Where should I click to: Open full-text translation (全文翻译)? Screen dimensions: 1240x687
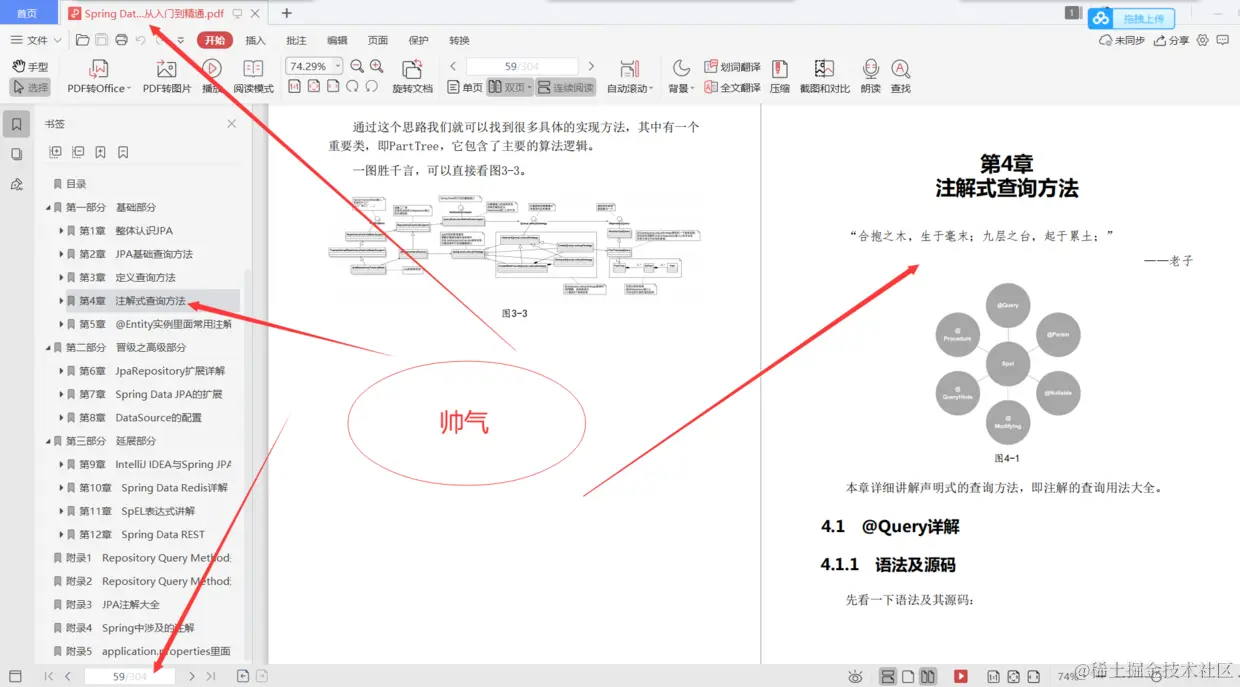(732, 87)
